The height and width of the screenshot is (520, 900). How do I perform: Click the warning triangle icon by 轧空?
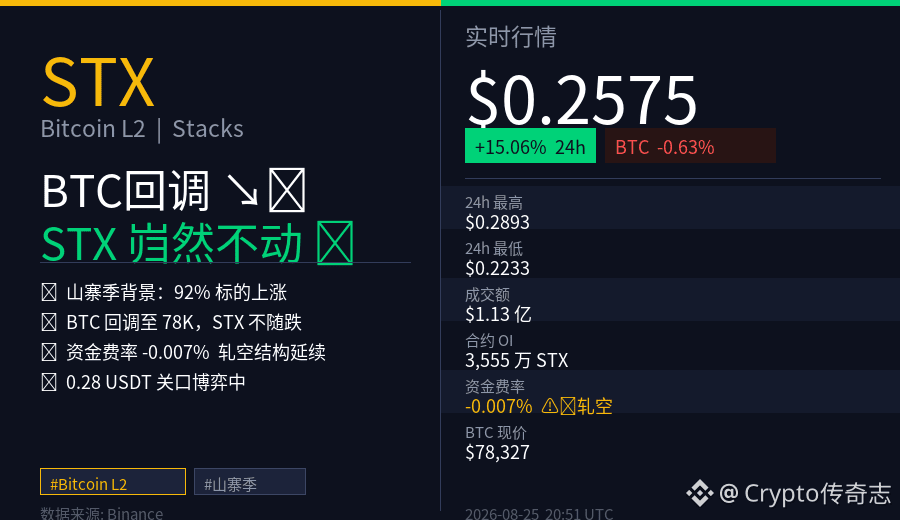point(549,406)
